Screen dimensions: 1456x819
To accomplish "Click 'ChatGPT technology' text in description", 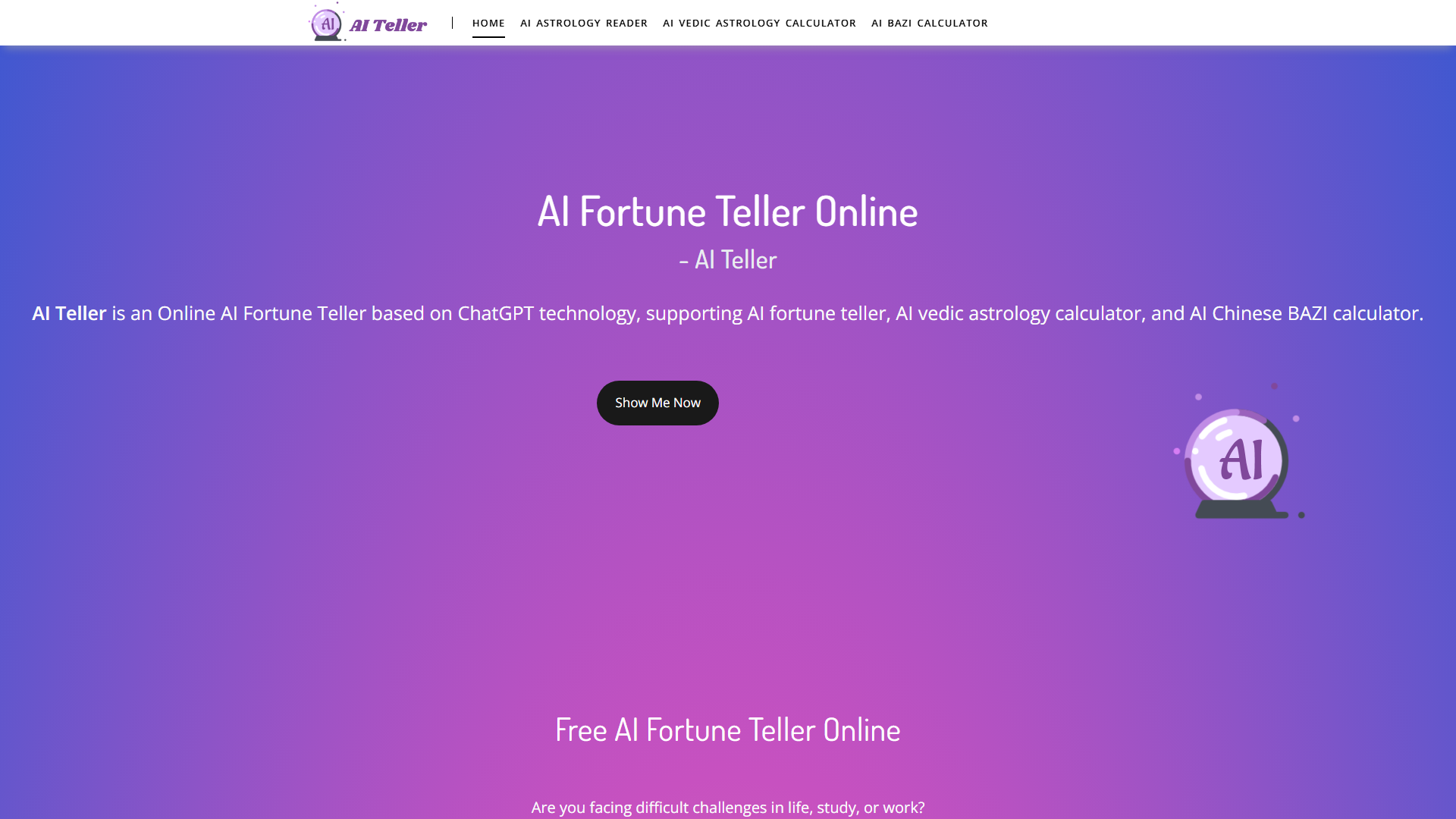I will [547, 313].
